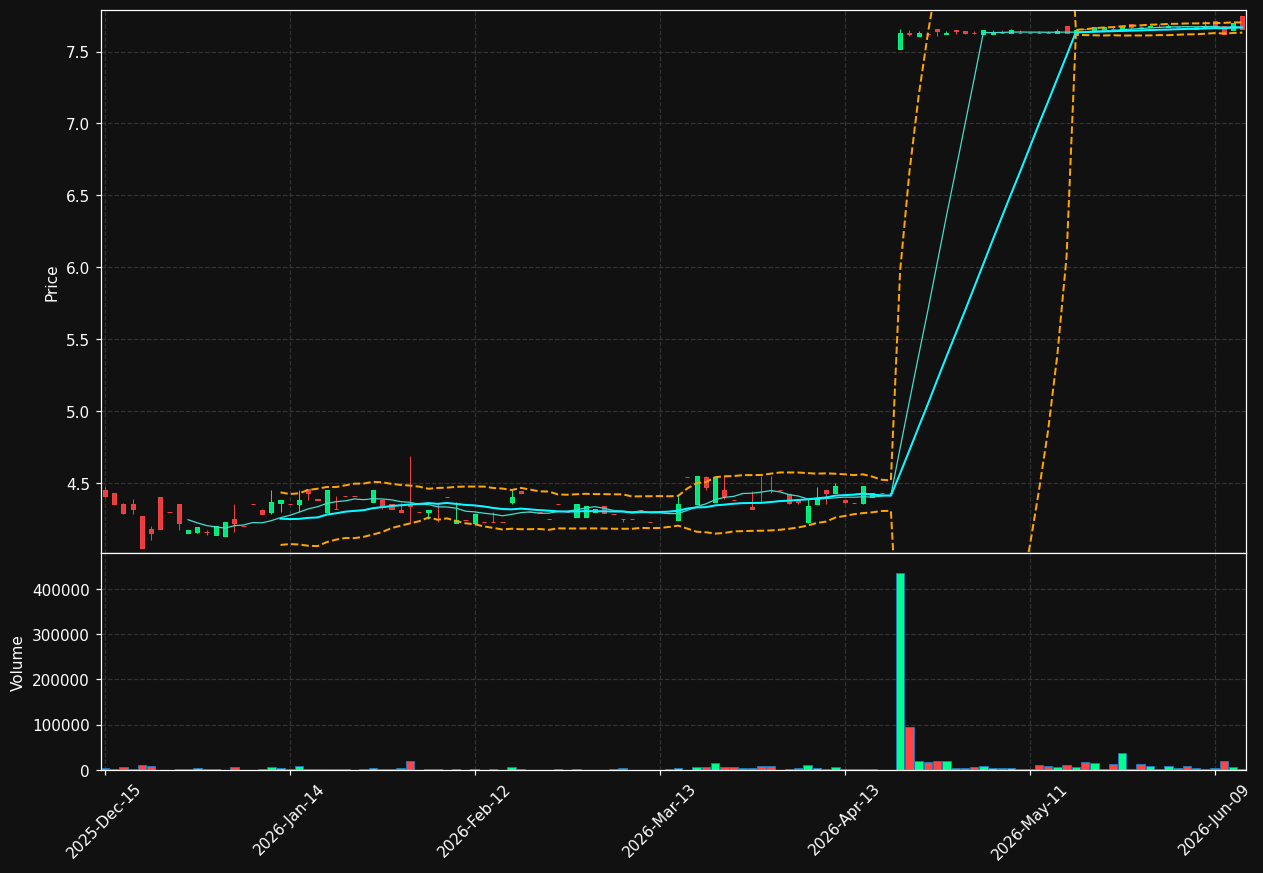This screenshot has width=1263, height=873.
Task: Click the 2026-Jan-14 date label
Action: [289, 821]
